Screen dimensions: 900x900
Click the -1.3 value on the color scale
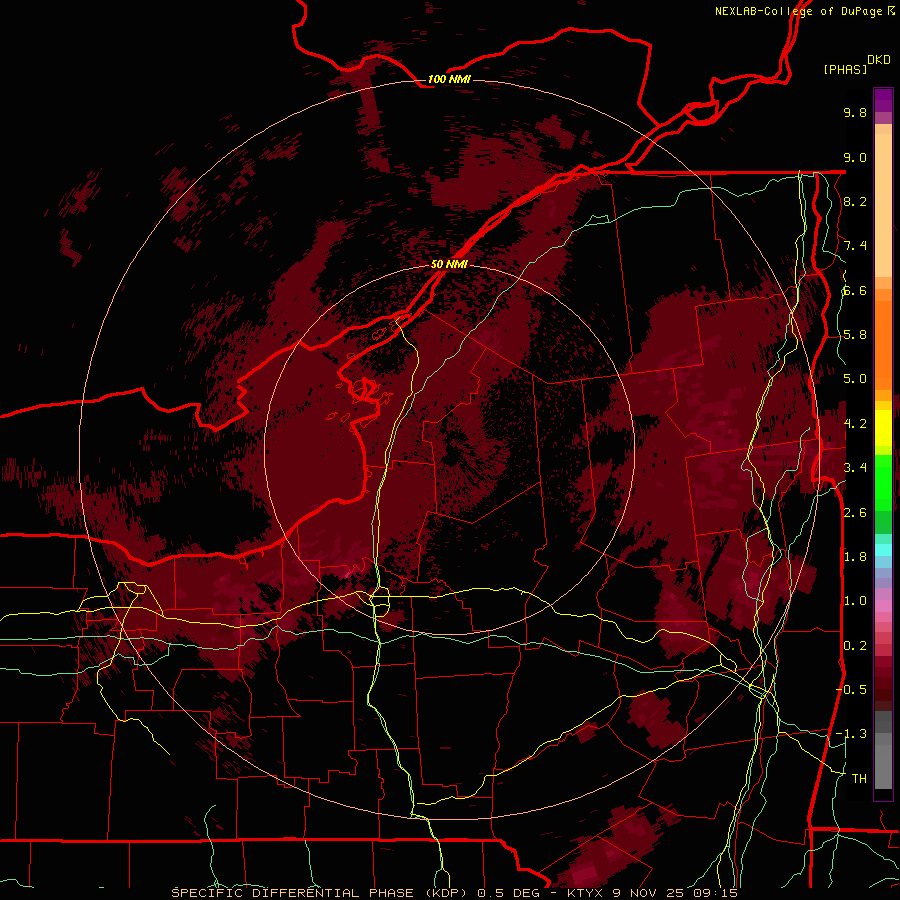coord(851,734)
